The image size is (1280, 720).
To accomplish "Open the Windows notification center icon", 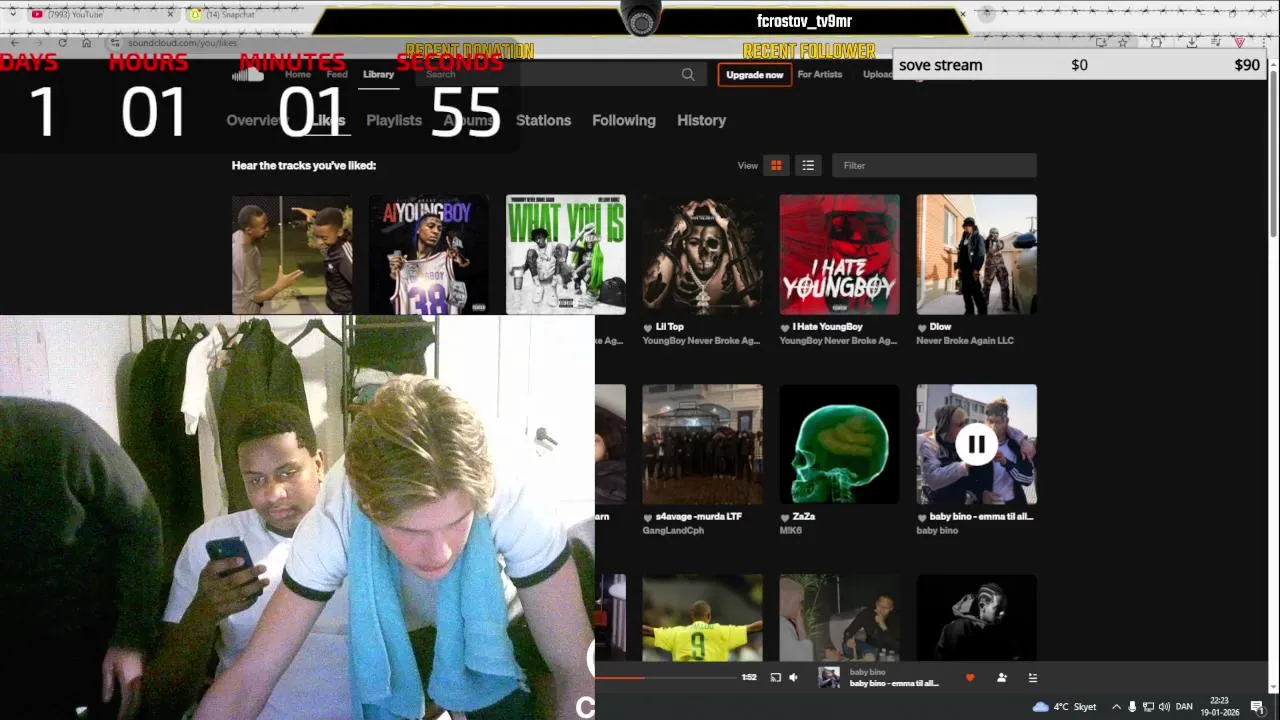I will (x=1257, y=707).
